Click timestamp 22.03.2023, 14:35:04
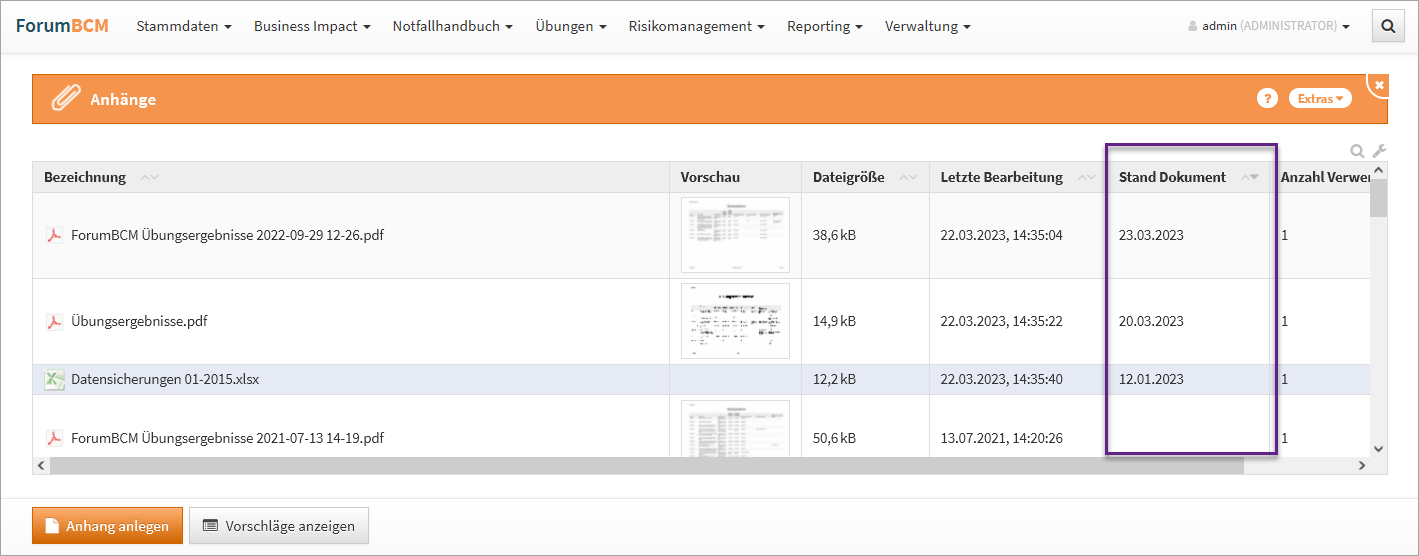 (1001, 236)
